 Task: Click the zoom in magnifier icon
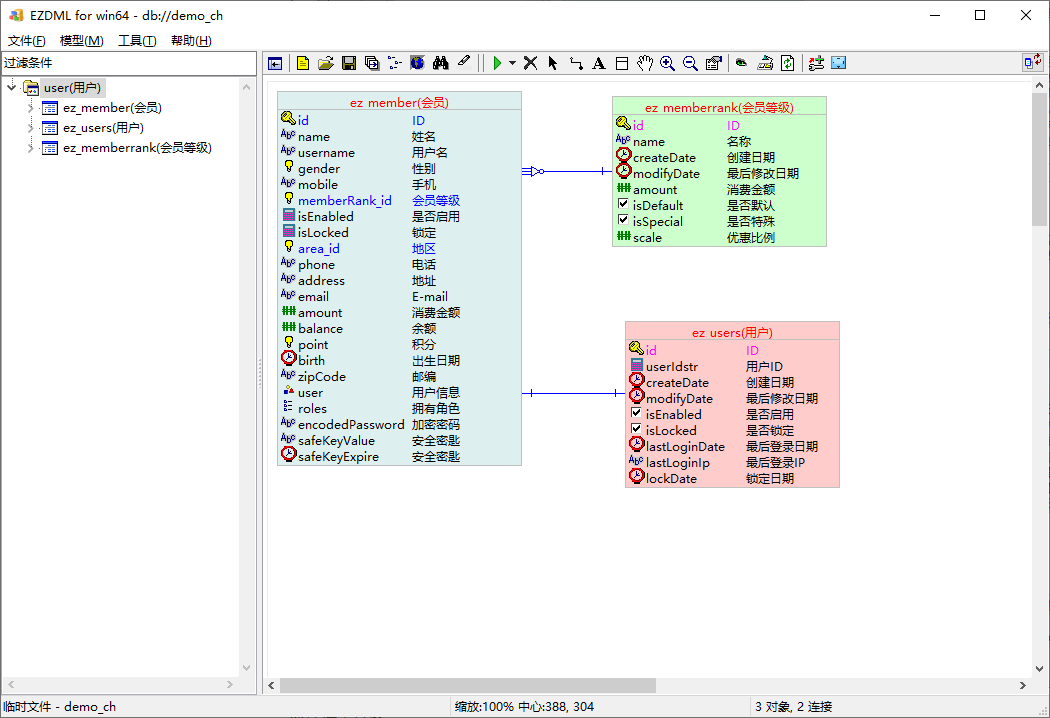667,63
